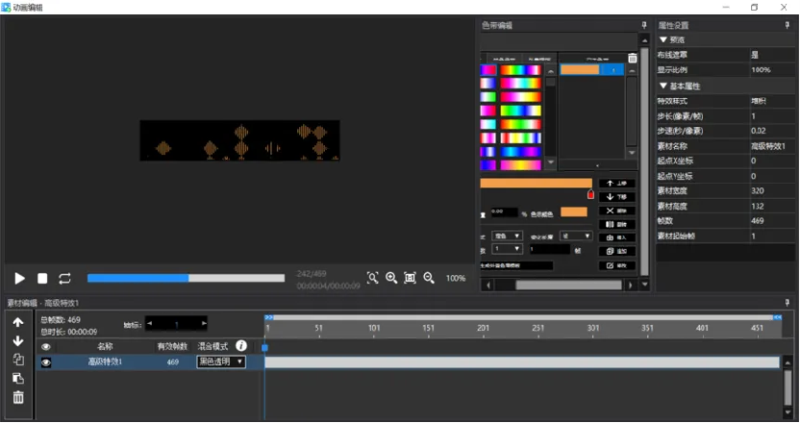This screenshot has width=800, height=423.
Task: Move the selected layer up
Action: coord(18,322)
